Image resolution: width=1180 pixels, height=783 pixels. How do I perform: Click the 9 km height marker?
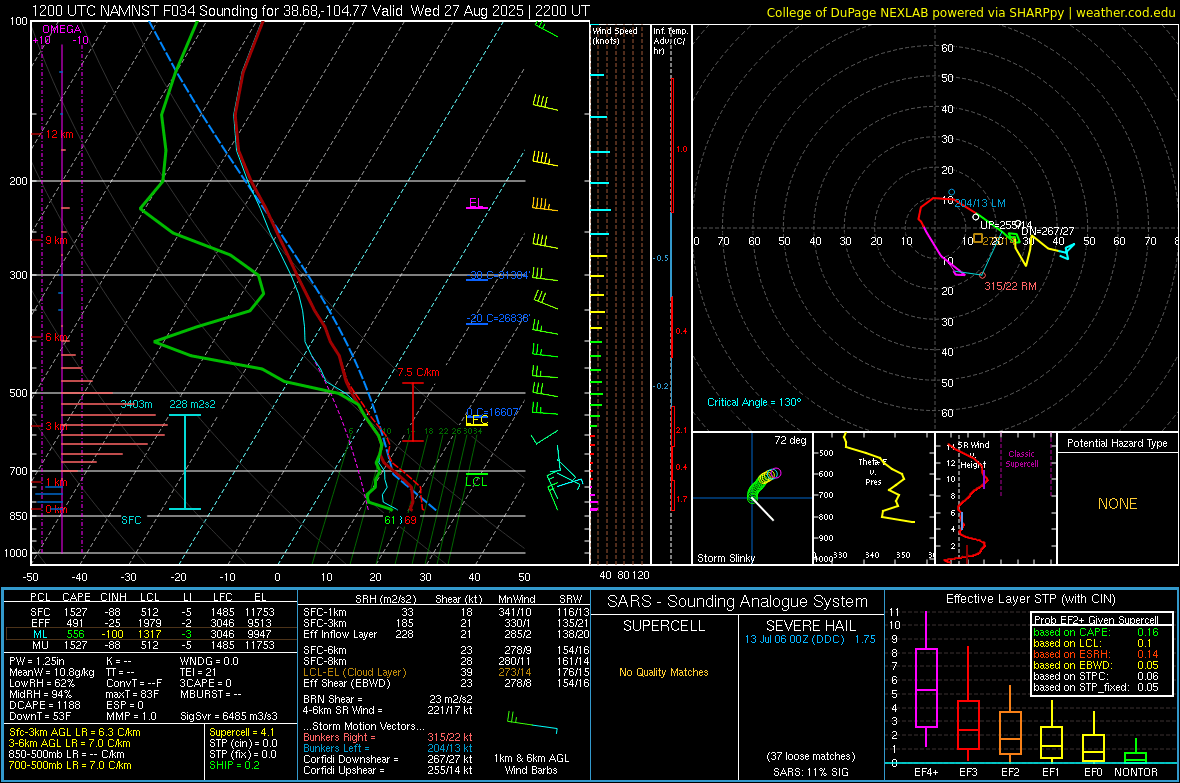54,240
